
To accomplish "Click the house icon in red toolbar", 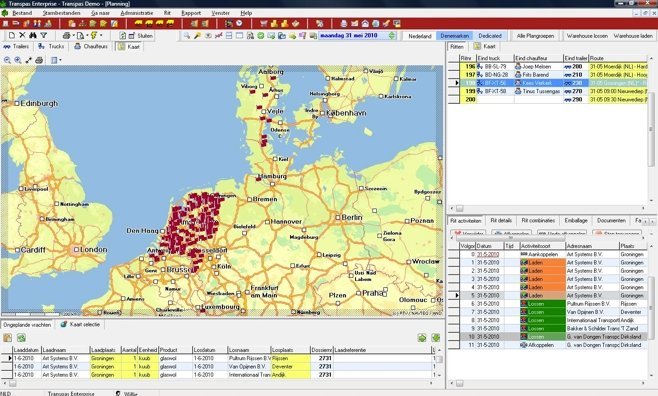I will (365, 23).
